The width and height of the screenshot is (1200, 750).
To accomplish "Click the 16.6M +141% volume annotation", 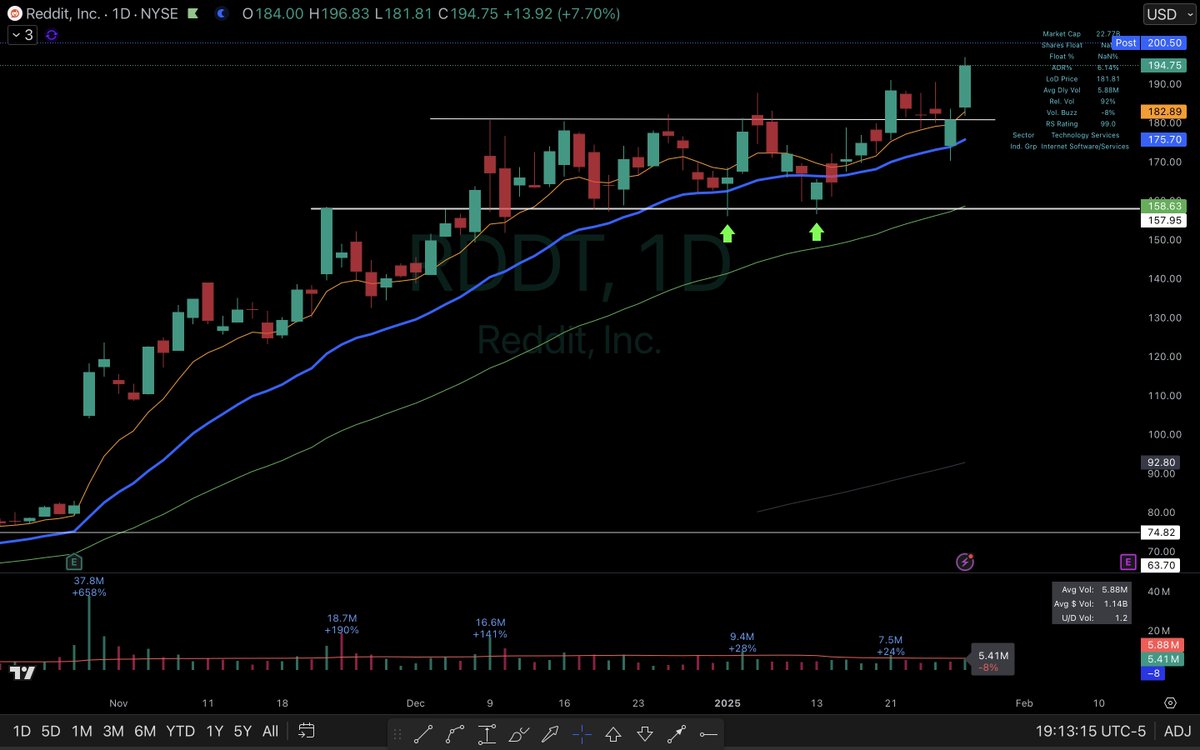I will click(490, 628).
